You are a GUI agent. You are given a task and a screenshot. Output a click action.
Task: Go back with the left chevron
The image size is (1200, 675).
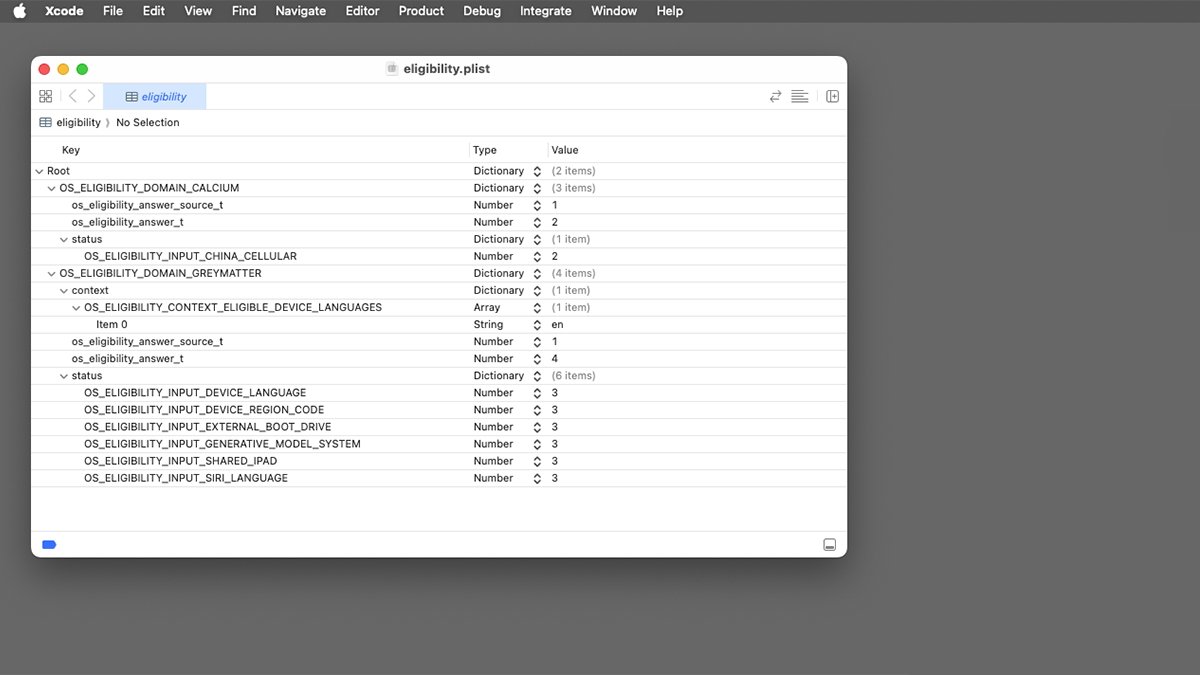[x=72, y=96]
